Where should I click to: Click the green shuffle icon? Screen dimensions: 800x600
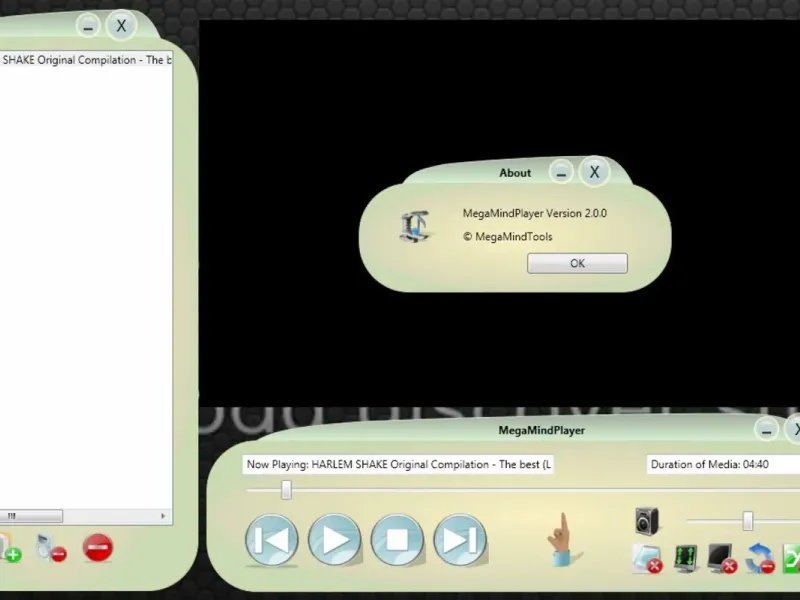(792, 559)
